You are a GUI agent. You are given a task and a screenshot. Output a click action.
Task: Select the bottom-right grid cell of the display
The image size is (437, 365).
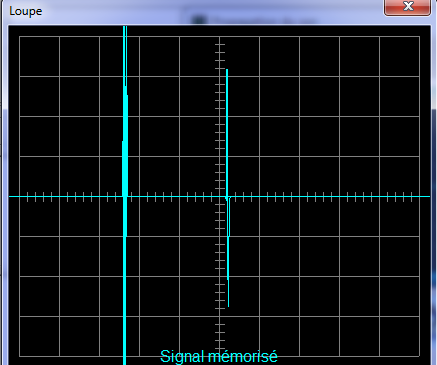(x=399, y=337)
